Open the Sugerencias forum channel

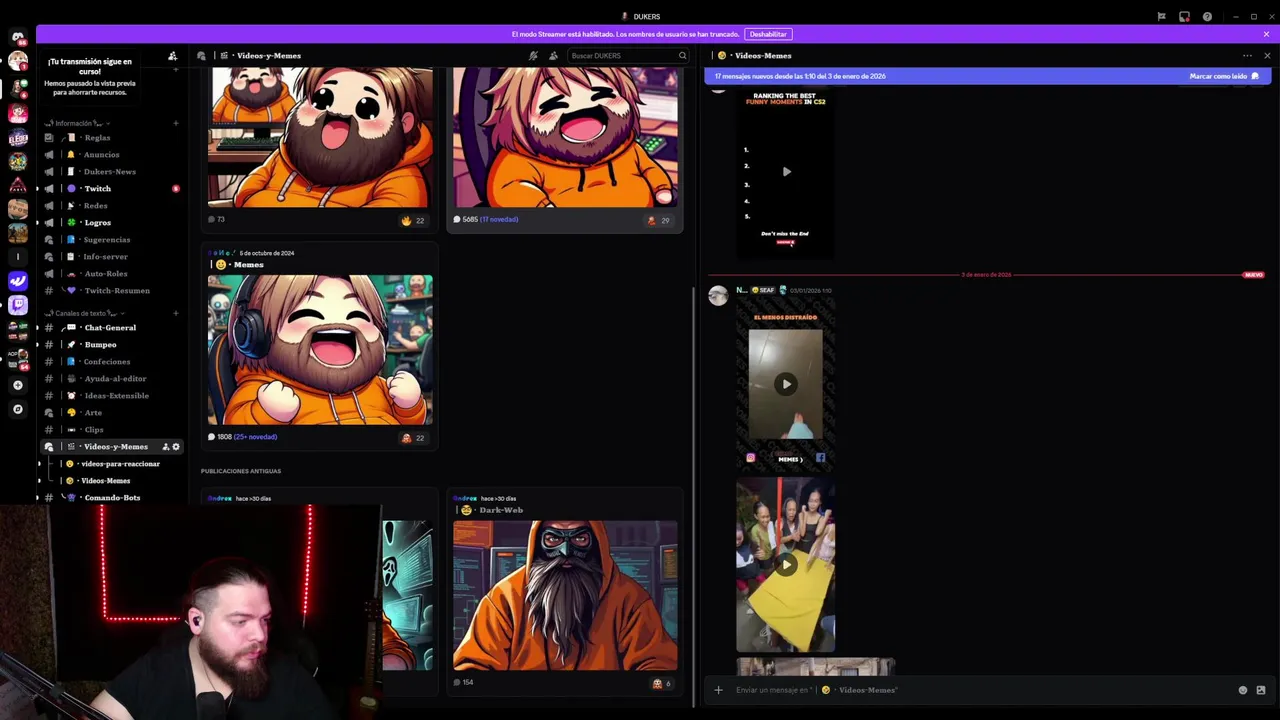pos(112,240)
